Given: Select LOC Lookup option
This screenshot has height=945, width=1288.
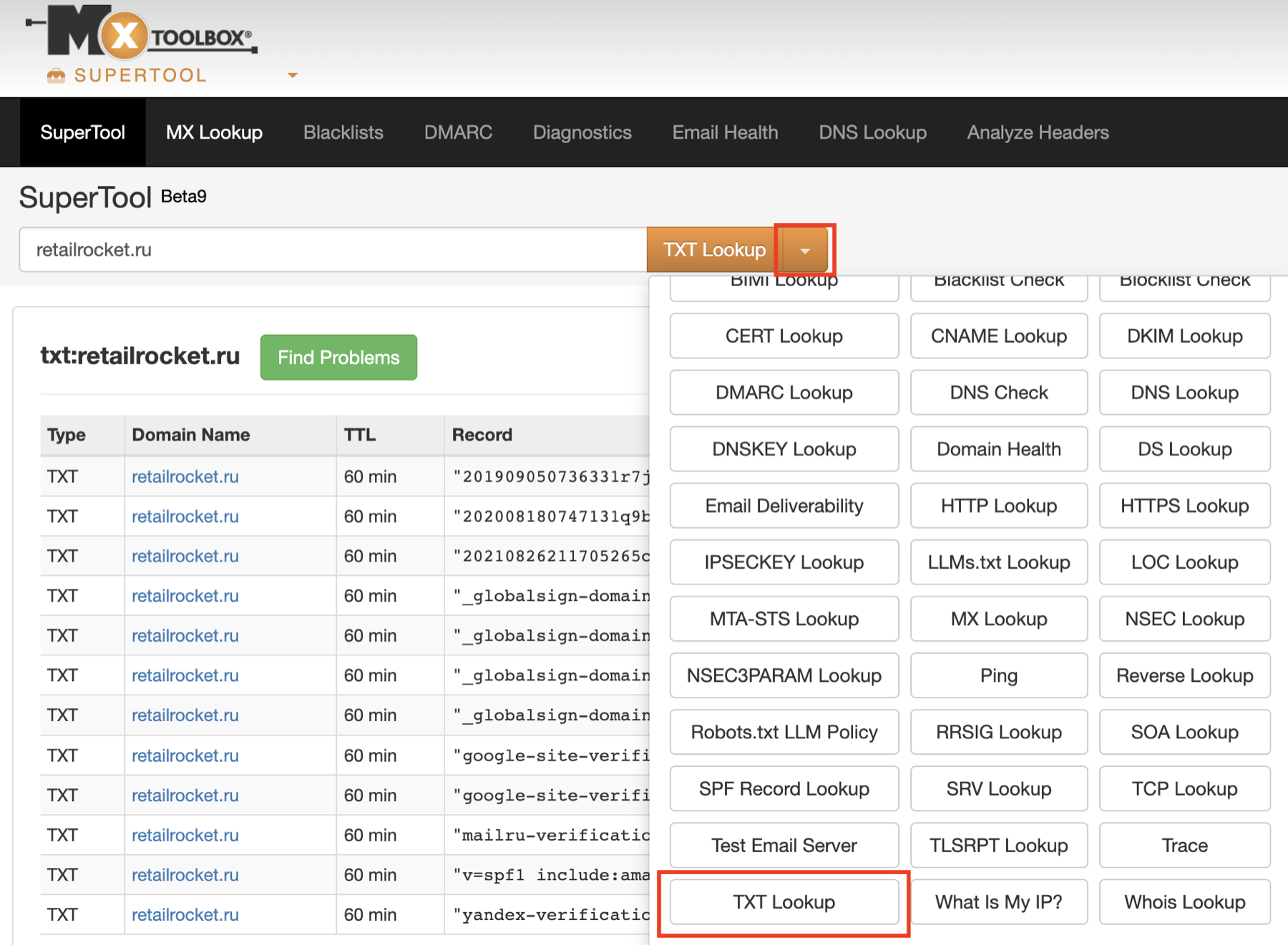Looking at the screenshot, I should pyautogui.click(x=1185, y=562).
